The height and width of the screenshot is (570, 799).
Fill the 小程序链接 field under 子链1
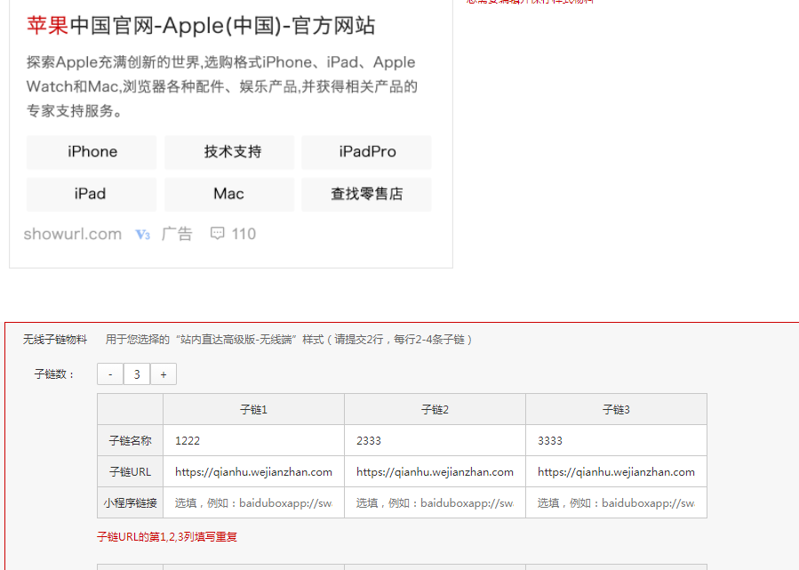tap(254, 503)
